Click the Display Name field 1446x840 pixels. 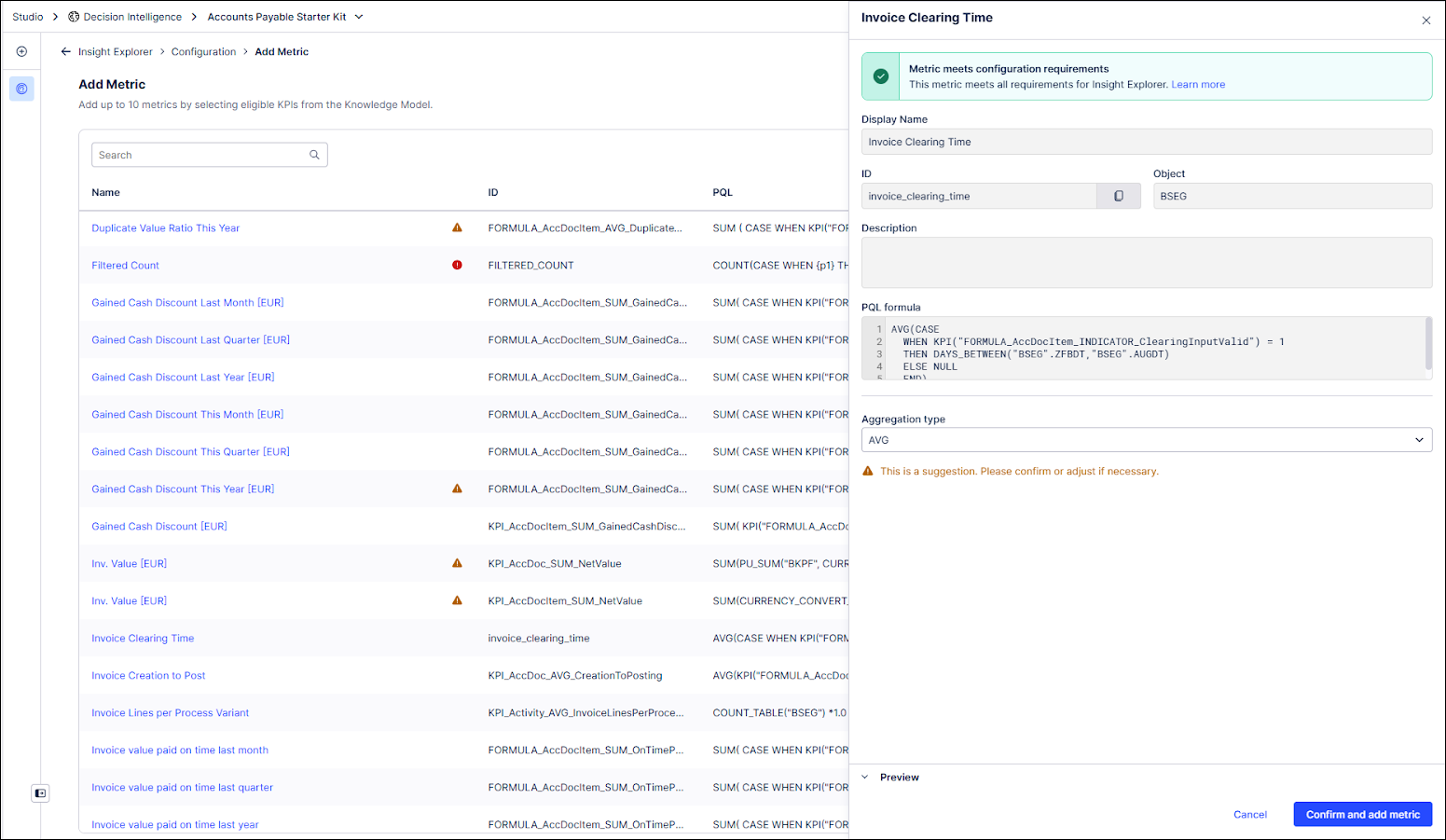click(1147, 142)
